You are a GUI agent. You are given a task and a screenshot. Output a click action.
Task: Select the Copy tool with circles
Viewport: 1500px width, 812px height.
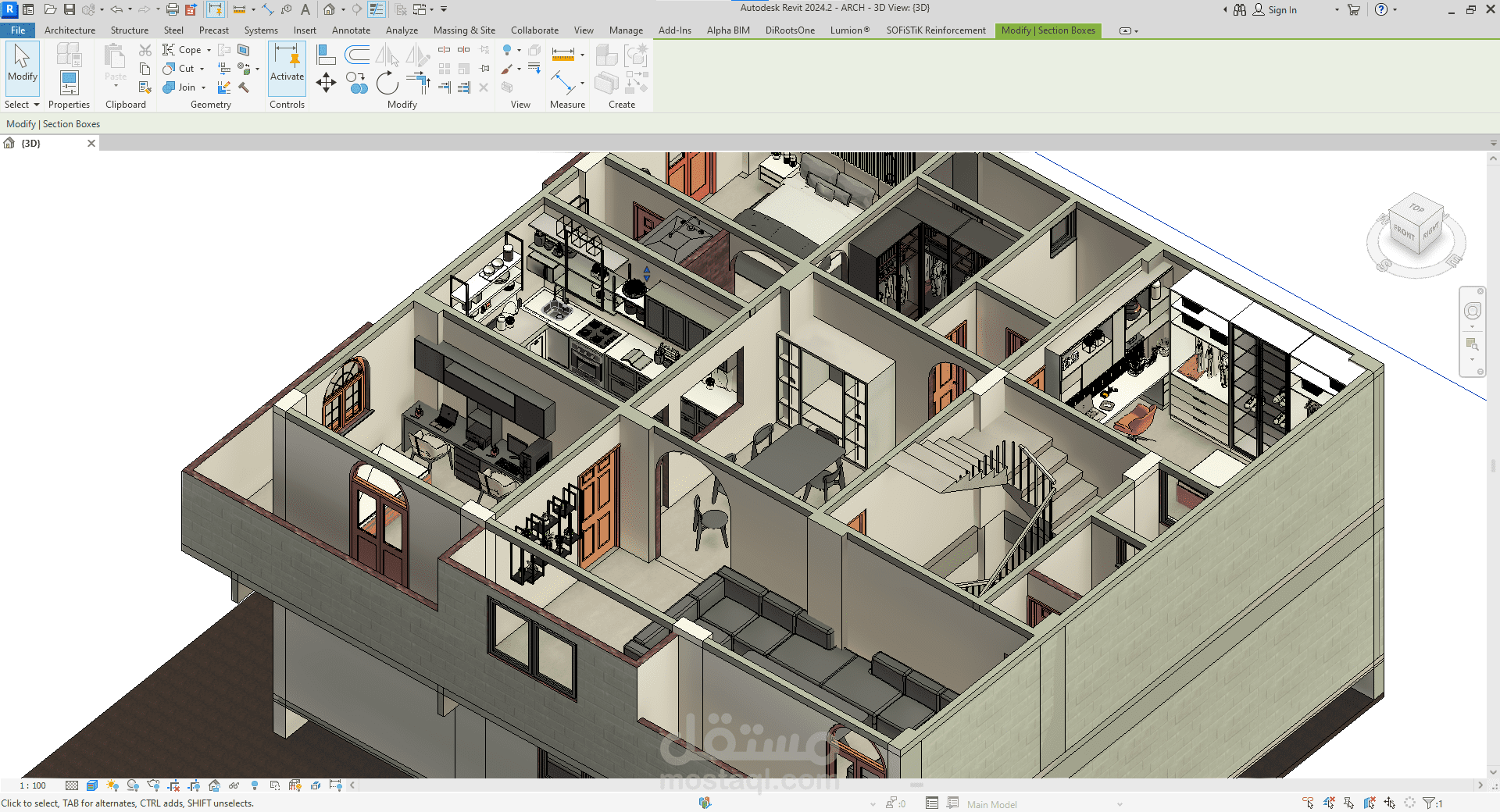[357, 83]
